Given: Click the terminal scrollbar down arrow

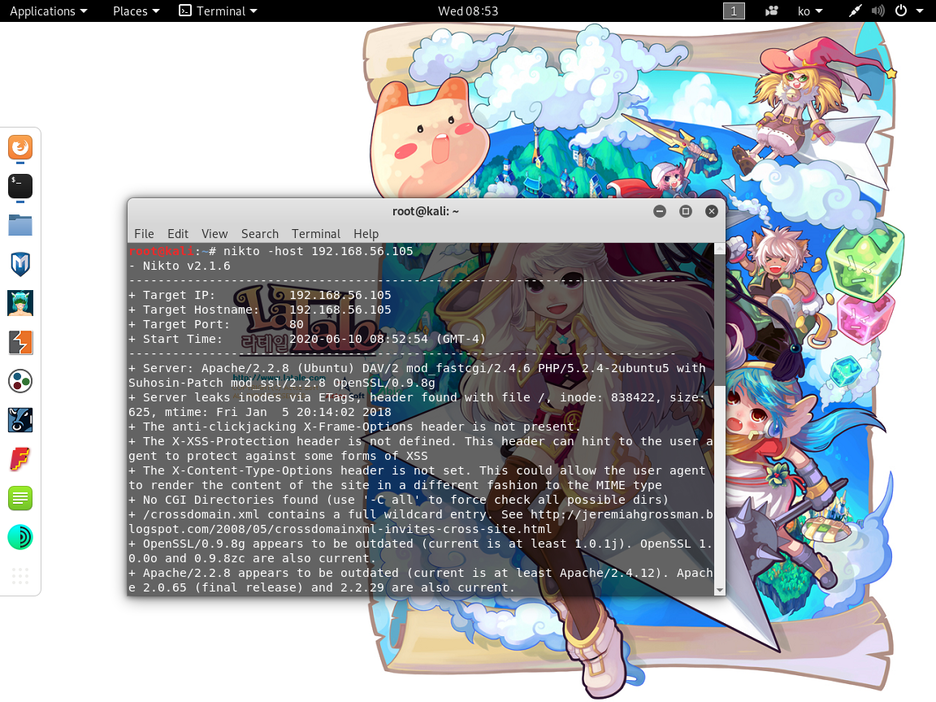Looking at the screenshot, I should tap(720, 590).
